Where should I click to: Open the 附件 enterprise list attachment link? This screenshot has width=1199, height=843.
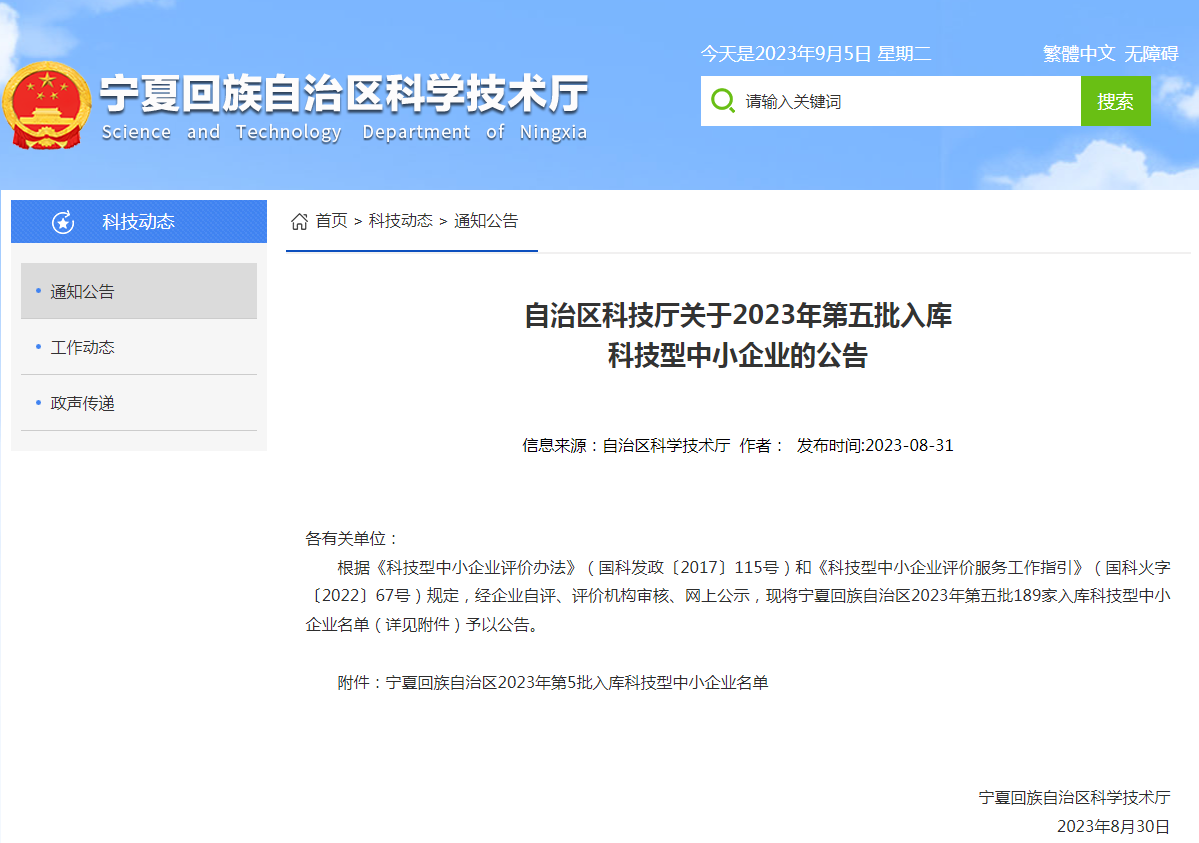pos(577,683)
